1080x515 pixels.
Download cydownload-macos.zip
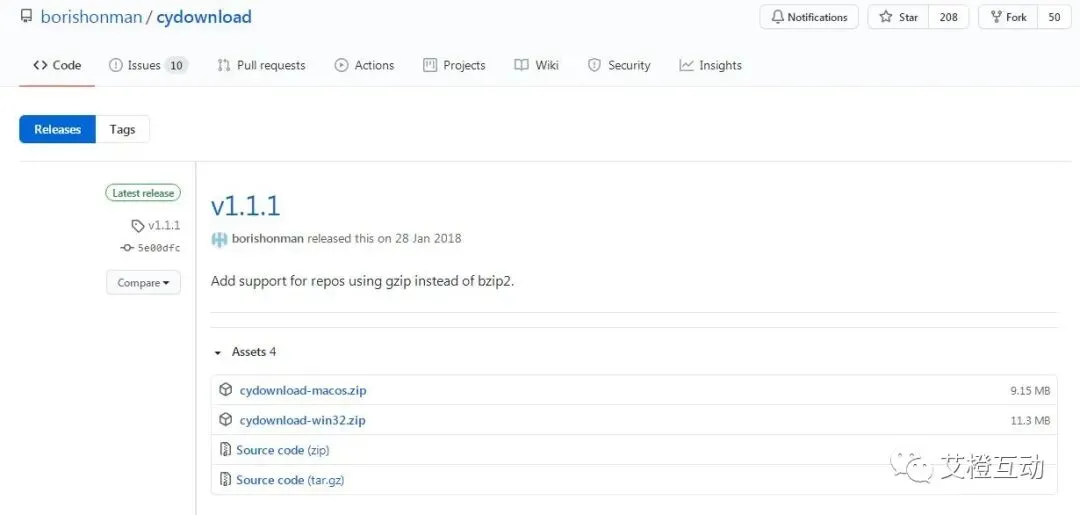303,390
